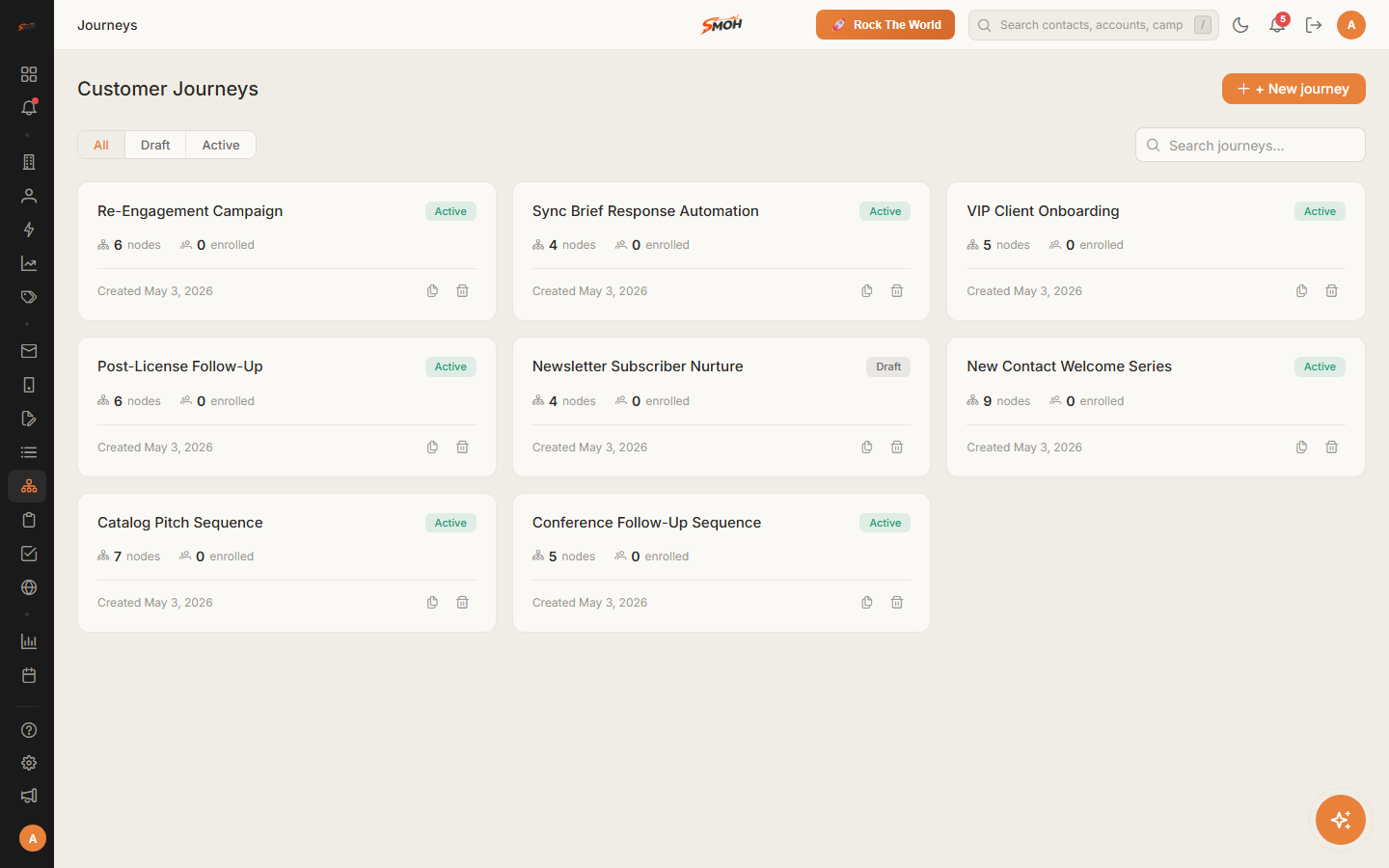Open the checkbox tasks icon in sidebar

(x=29, y=554)
